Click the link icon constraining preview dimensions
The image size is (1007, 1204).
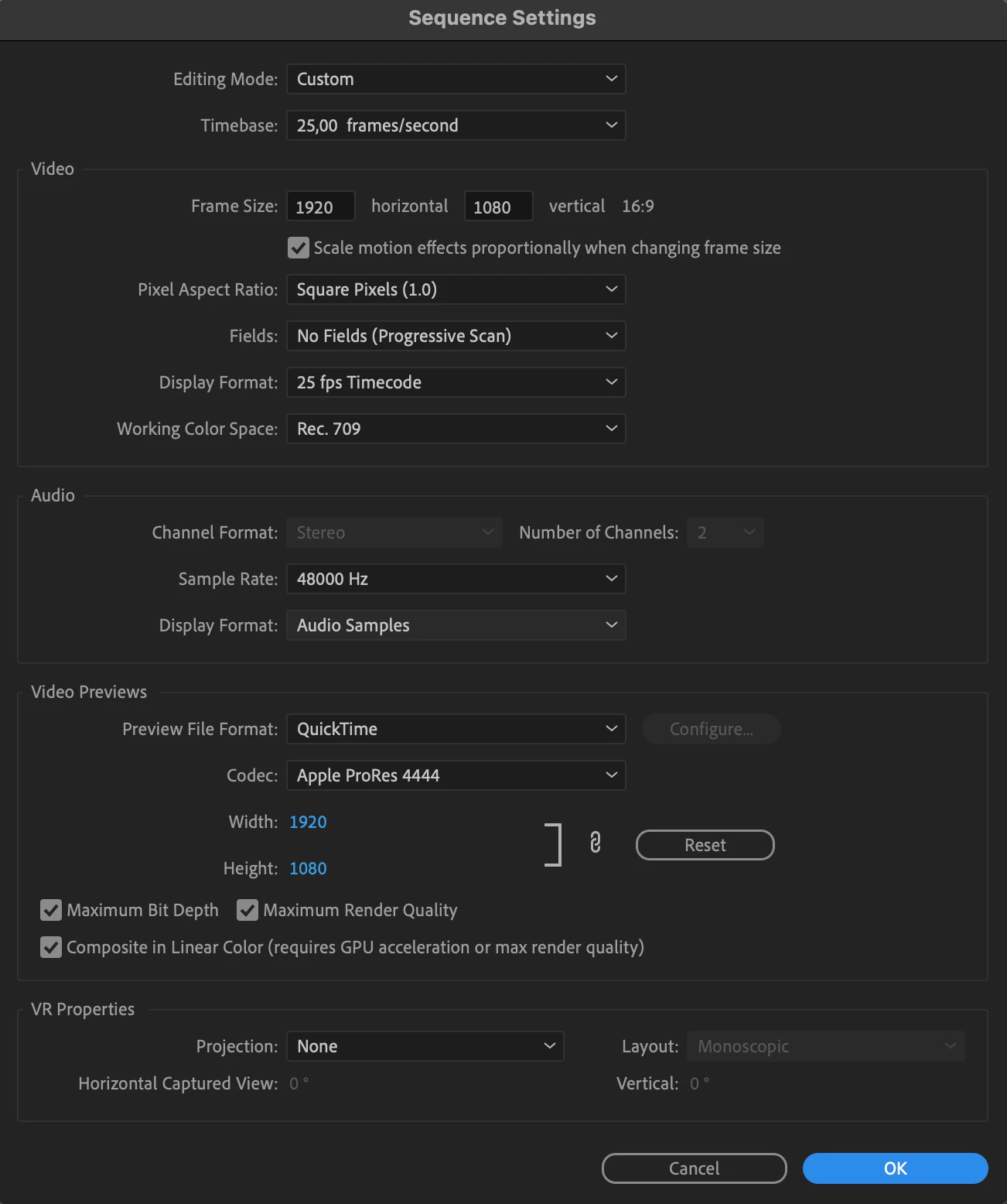pos(595,843)
